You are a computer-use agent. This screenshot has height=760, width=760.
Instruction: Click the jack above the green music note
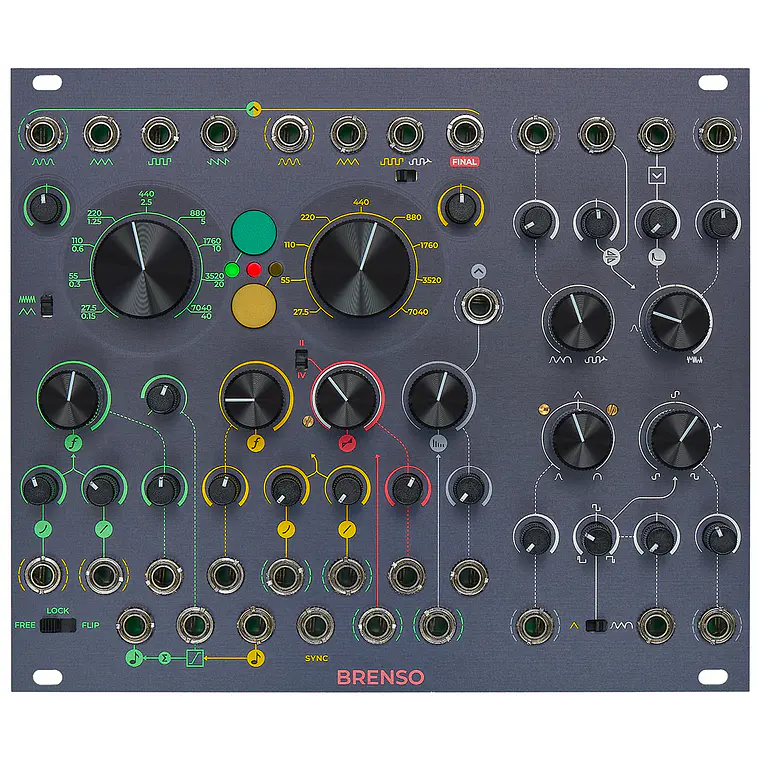(x=135, y=625)
